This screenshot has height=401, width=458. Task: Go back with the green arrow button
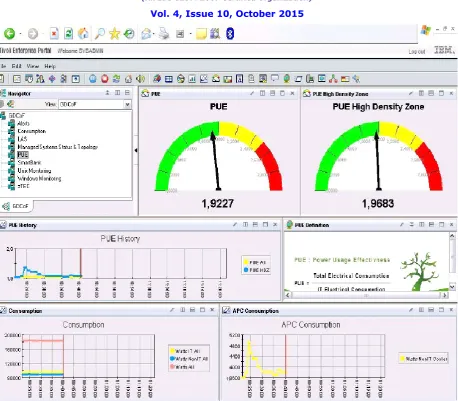click(9, 33)
